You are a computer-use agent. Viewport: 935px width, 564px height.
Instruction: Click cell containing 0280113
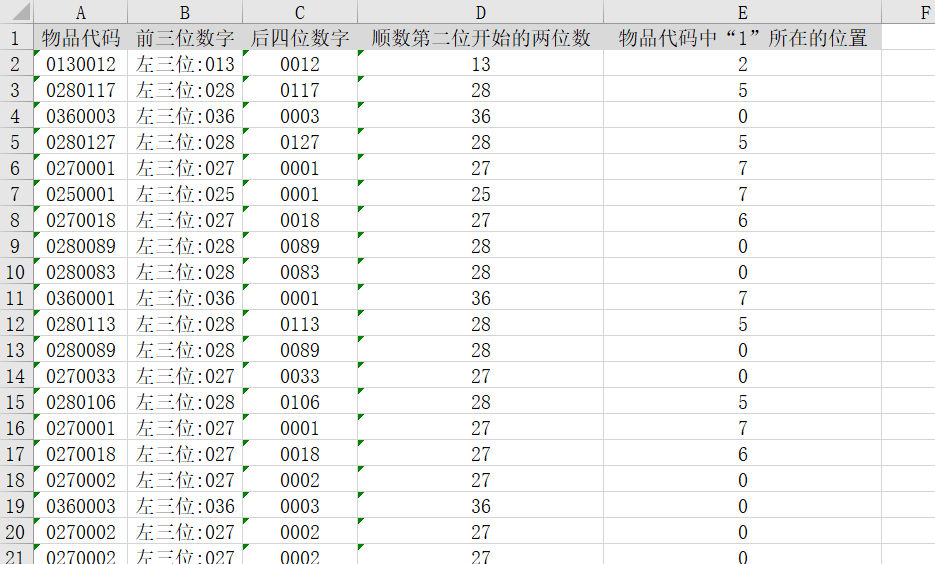[x=81, y=323]
